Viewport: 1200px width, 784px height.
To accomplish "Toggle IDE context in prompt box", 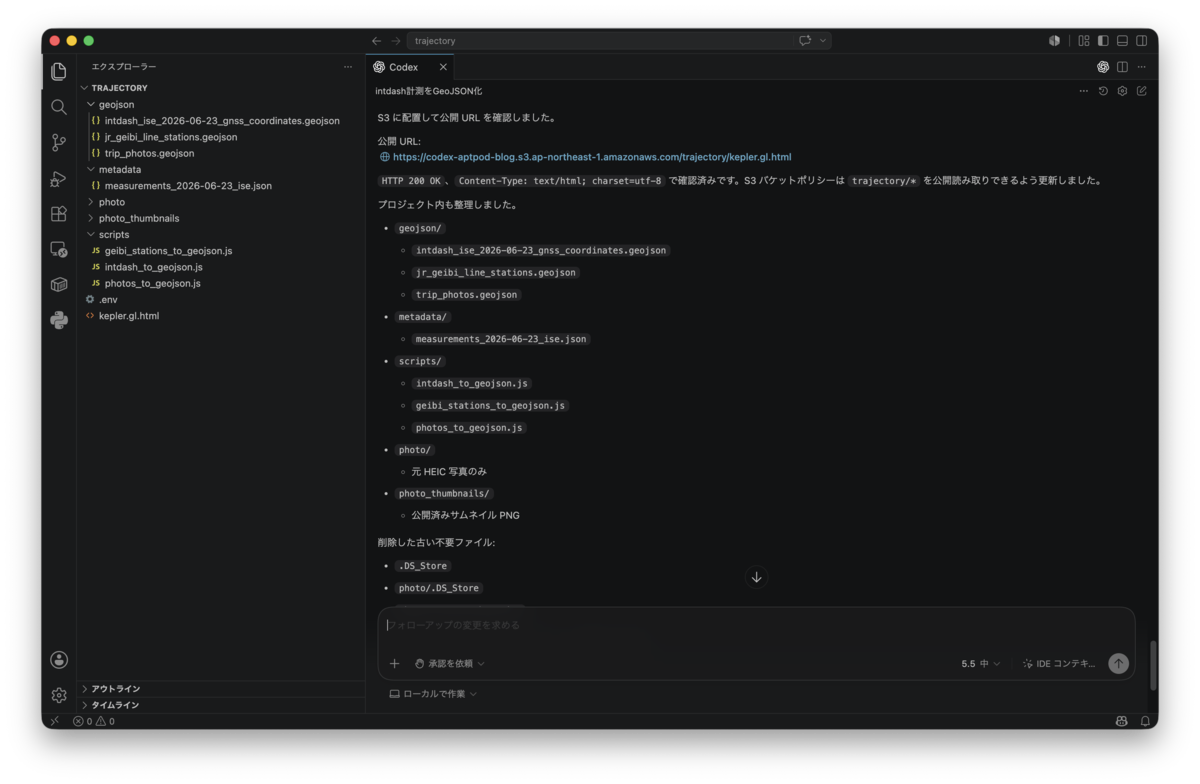I will click(x=1058, y=663).
